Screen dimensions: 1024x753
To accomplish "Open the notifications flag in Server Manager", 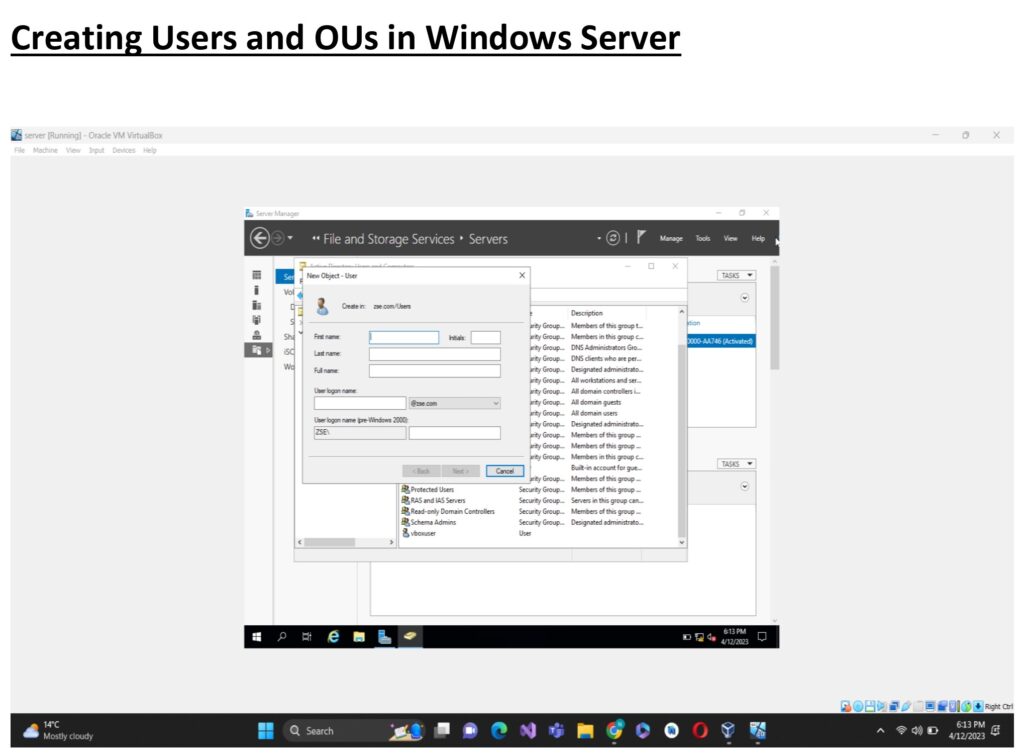I will click(641, 237).
